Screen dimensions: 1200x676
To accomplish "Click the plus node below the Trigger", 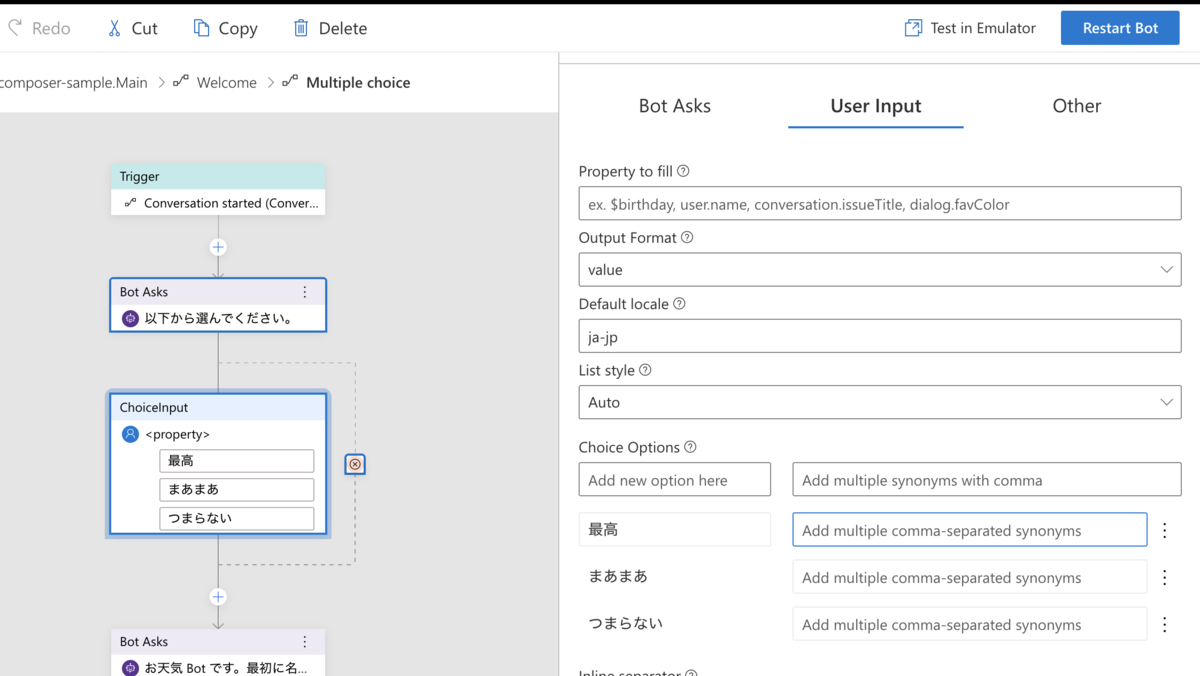I will pos(218,247).
